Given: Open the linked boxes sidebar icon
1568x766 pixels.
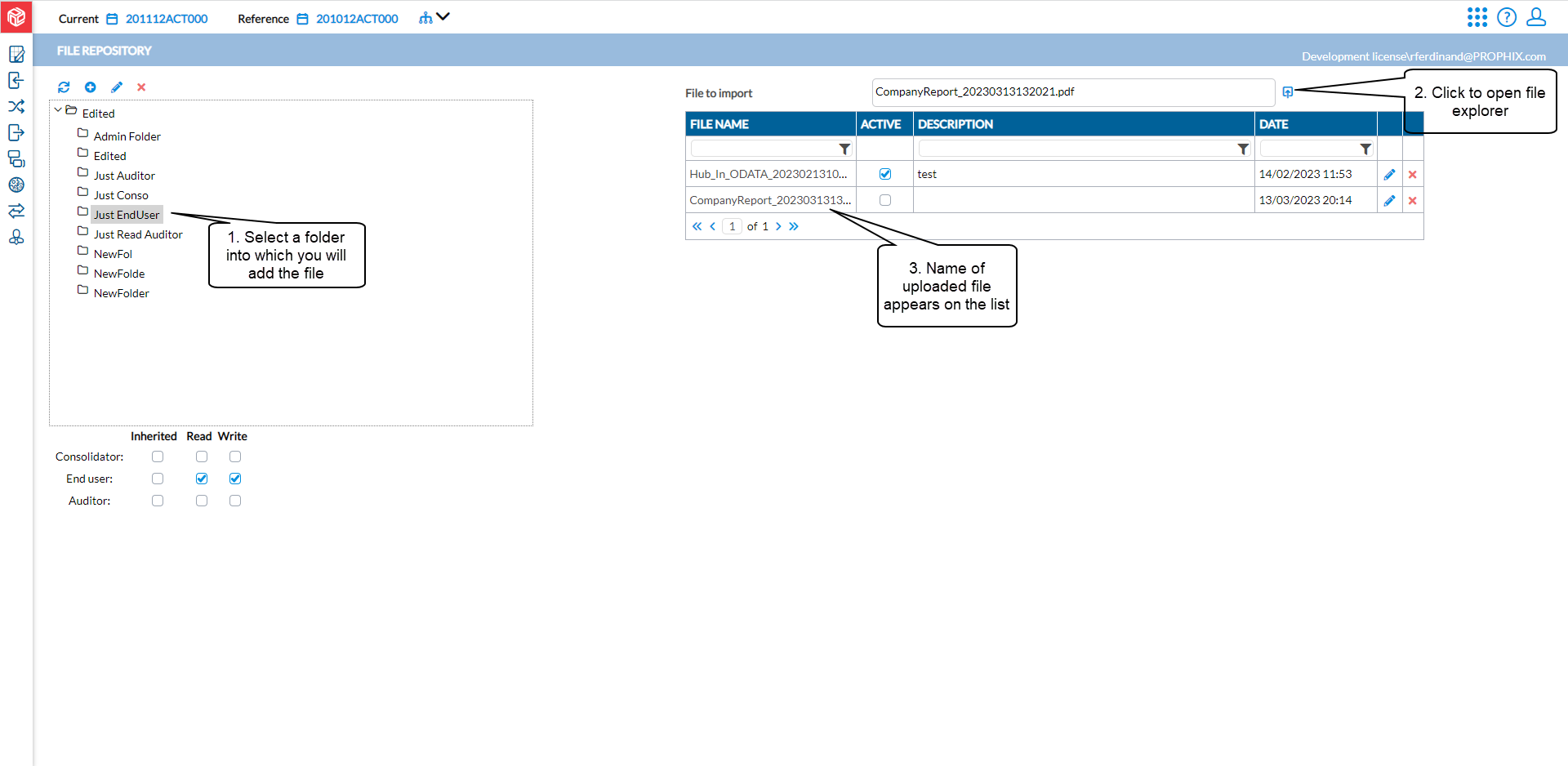Looking at the screenshot, I should [16, 159].
